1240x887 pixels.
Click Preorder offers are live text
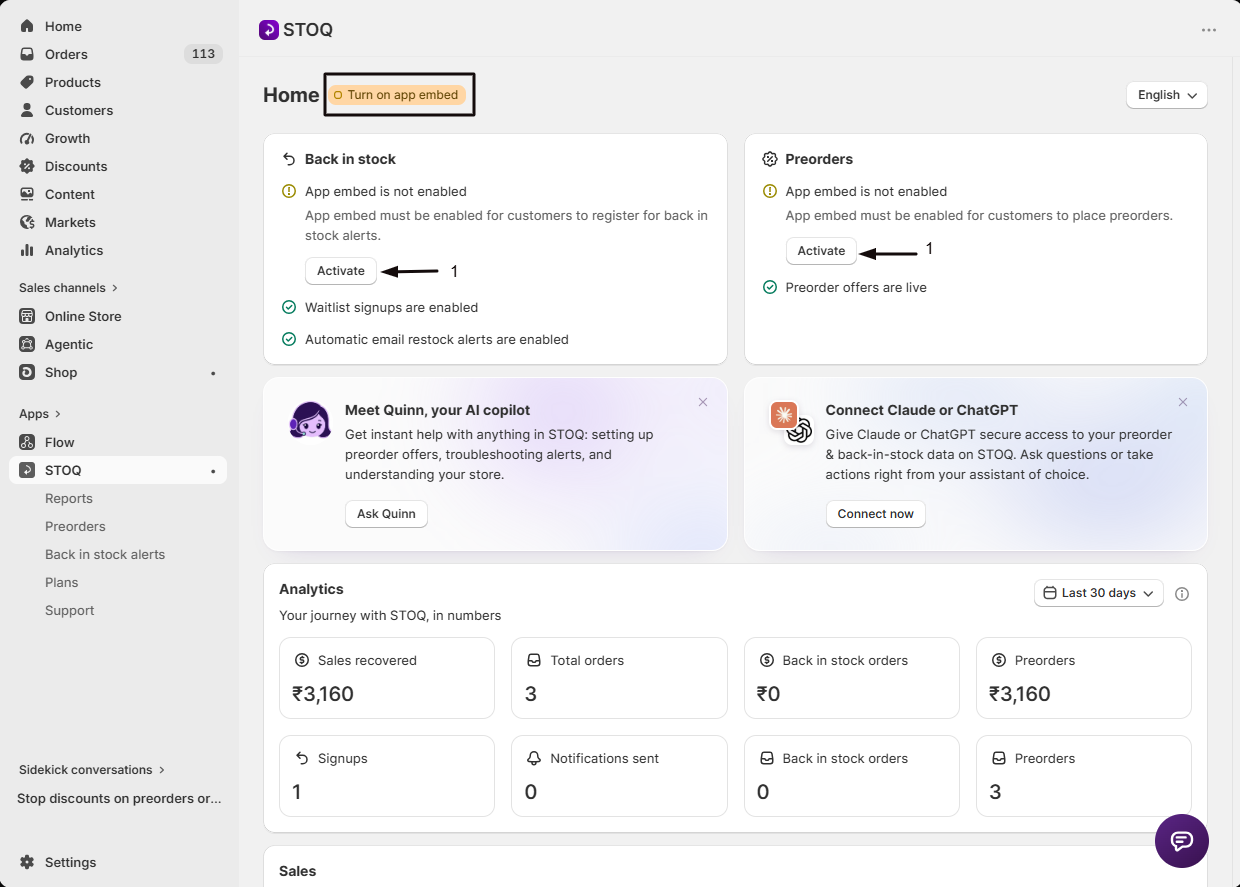[x=856, y=288]
